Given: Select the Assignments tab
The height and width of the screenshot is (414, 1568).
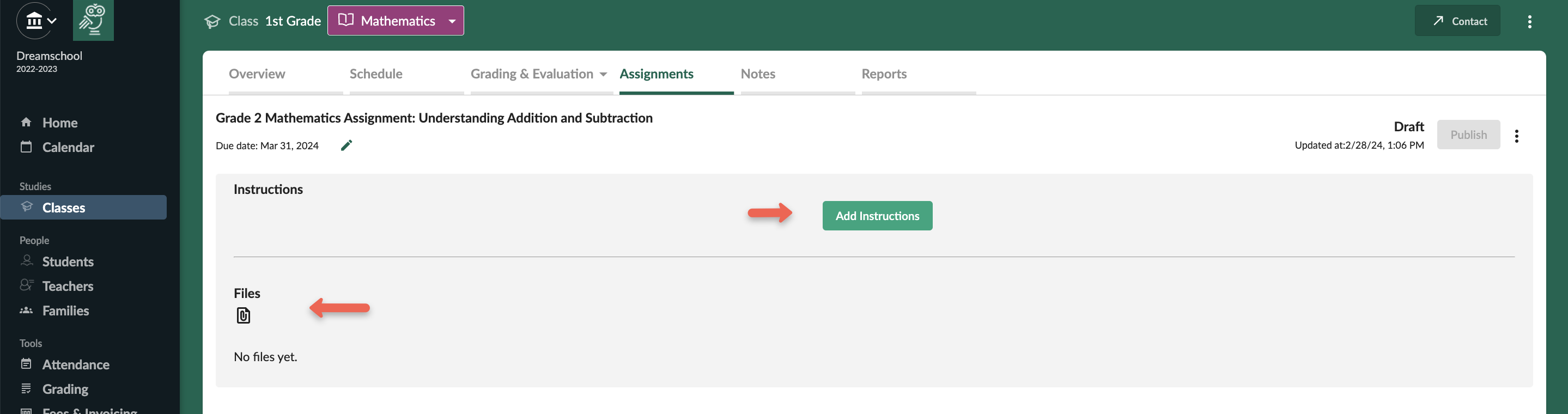Looking at the screenshot, I should (x=656, y=74).
